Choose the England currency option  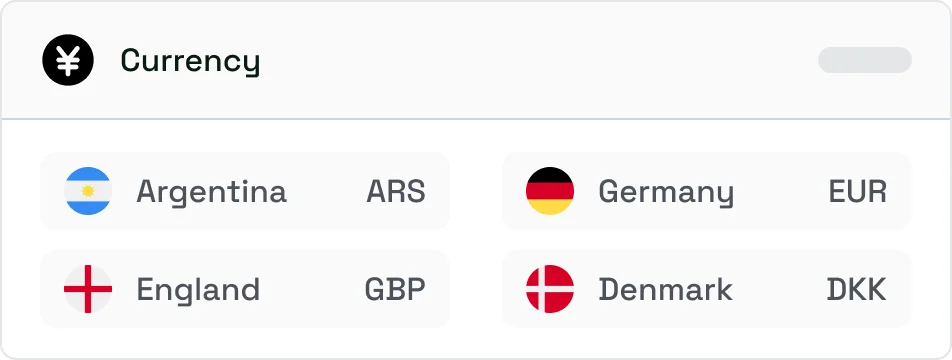point(245,289)
